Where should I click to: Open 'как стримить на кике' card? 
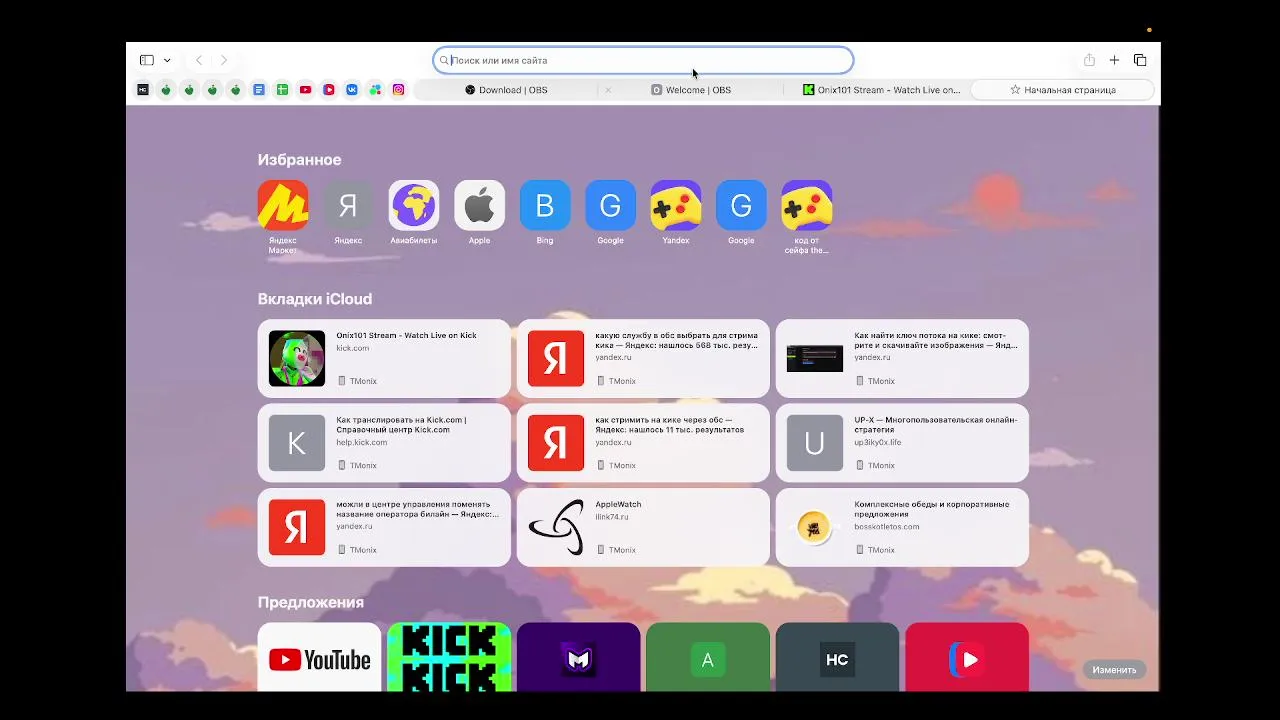pyautogui.click(x=643, y=442)
